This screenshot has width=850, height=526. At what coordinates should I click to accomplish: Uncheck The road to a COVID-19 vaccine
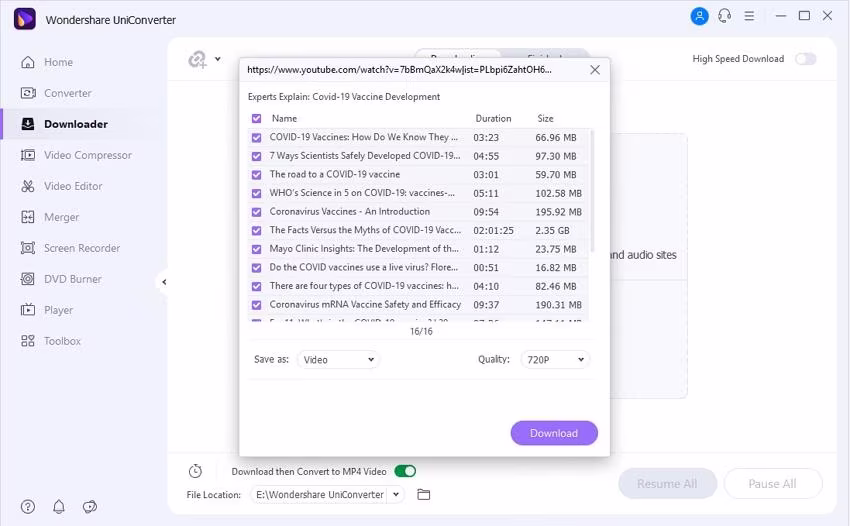pos(256,175)
